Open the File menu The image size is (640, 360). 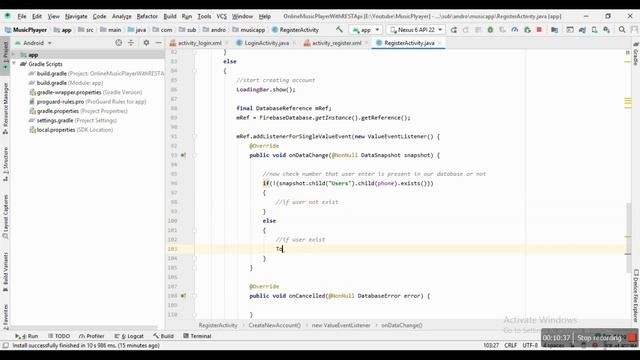click(22, 16)
